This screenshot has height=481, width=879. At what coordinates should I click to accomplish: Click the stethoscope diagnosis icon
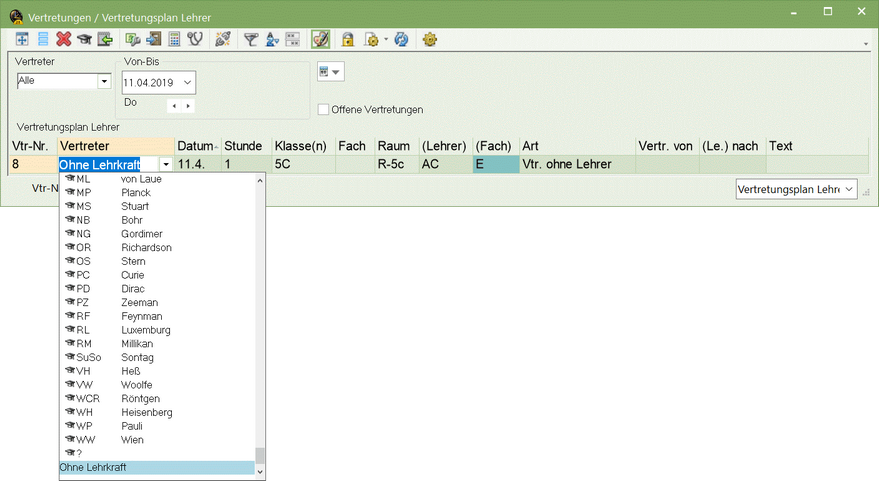[195, 39]
